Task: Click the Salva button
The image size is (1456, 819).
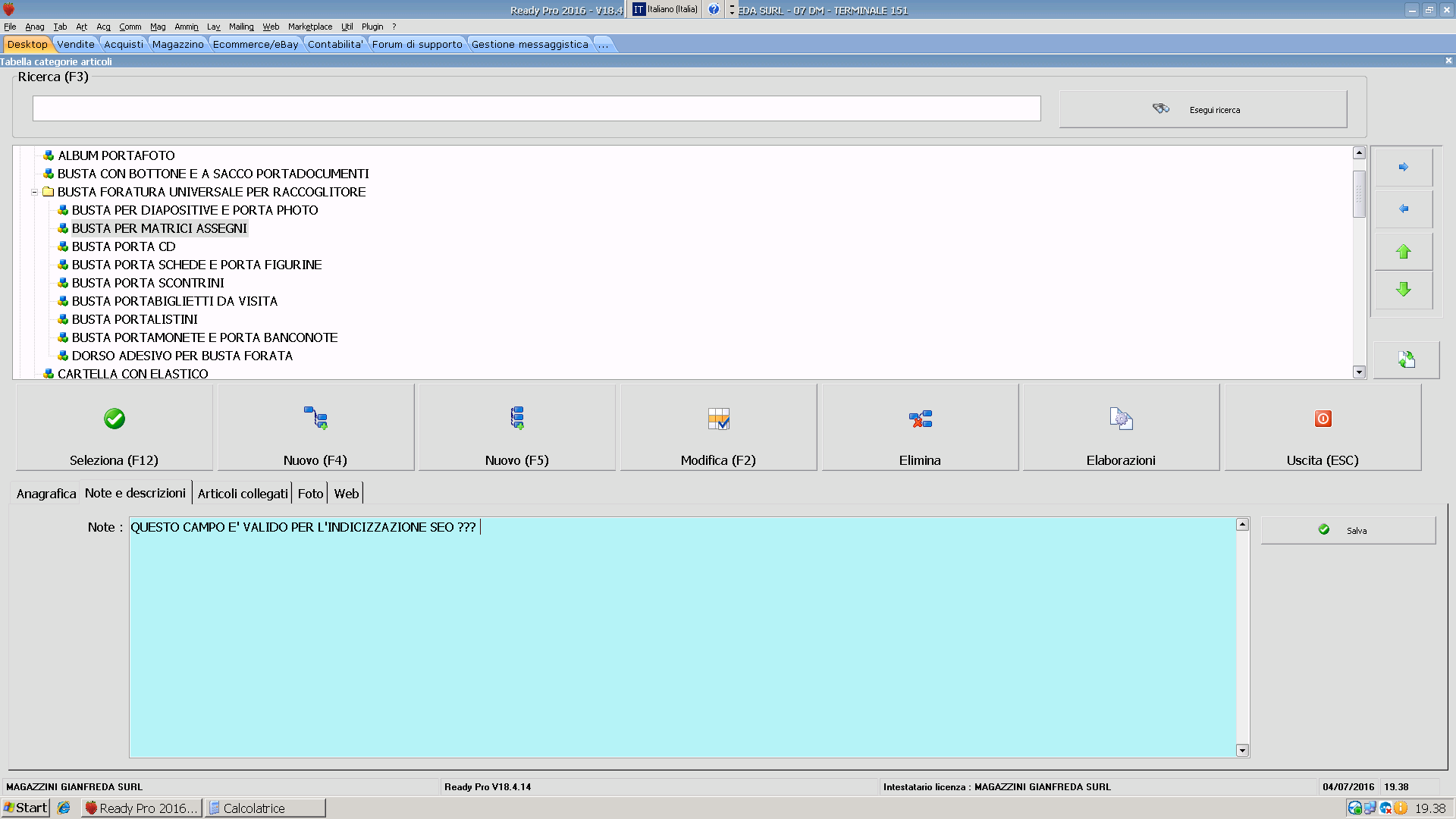Action: pyautogui.click(x=1348, y=531)
